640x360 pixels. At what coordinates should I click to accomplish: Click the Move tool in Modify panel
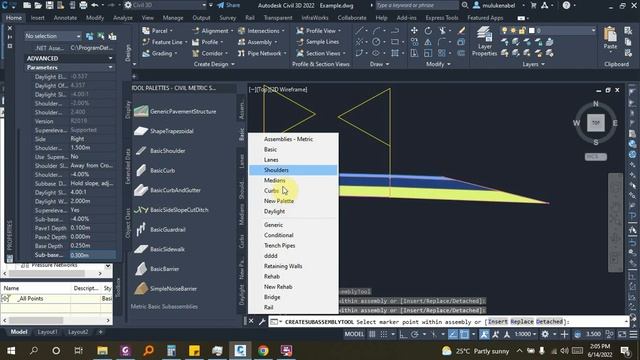point(414,31)
